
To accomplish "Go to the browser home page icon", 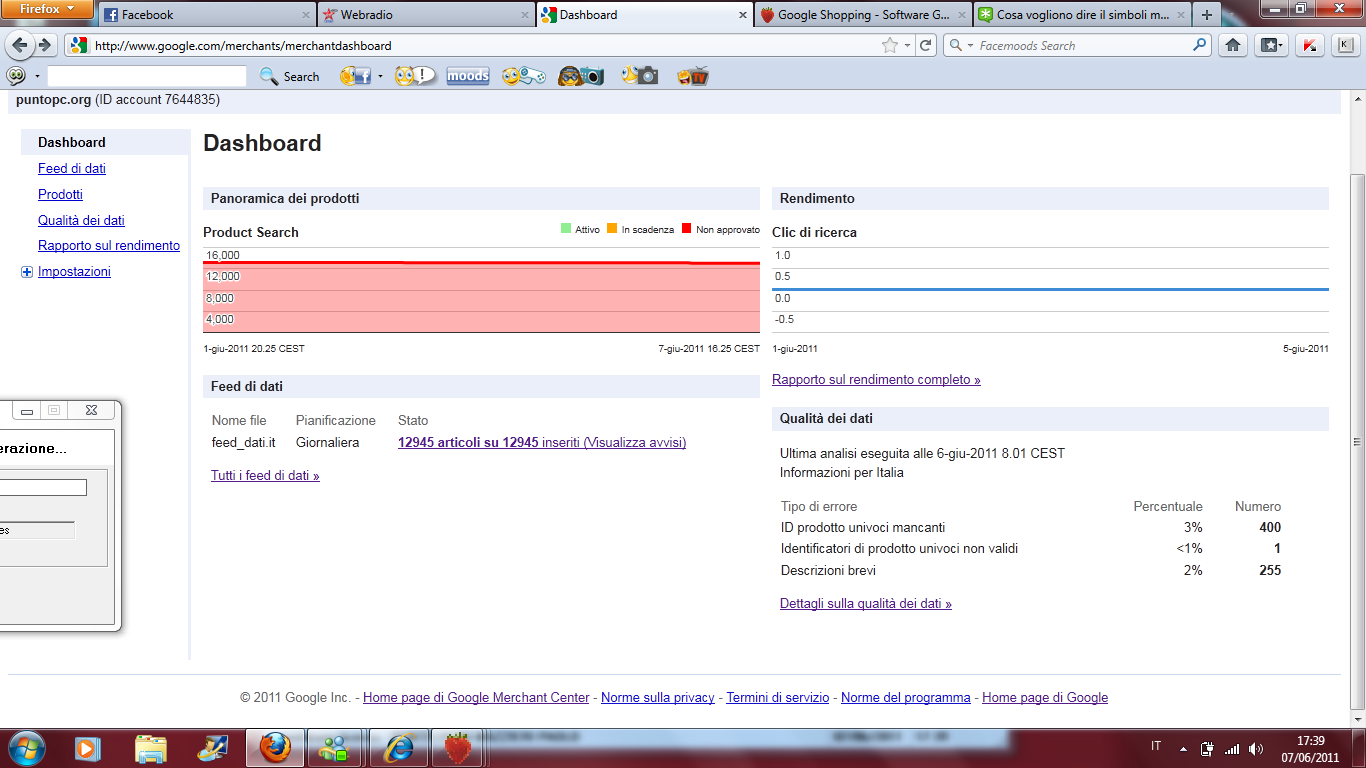I will [x=1233, y=45].
